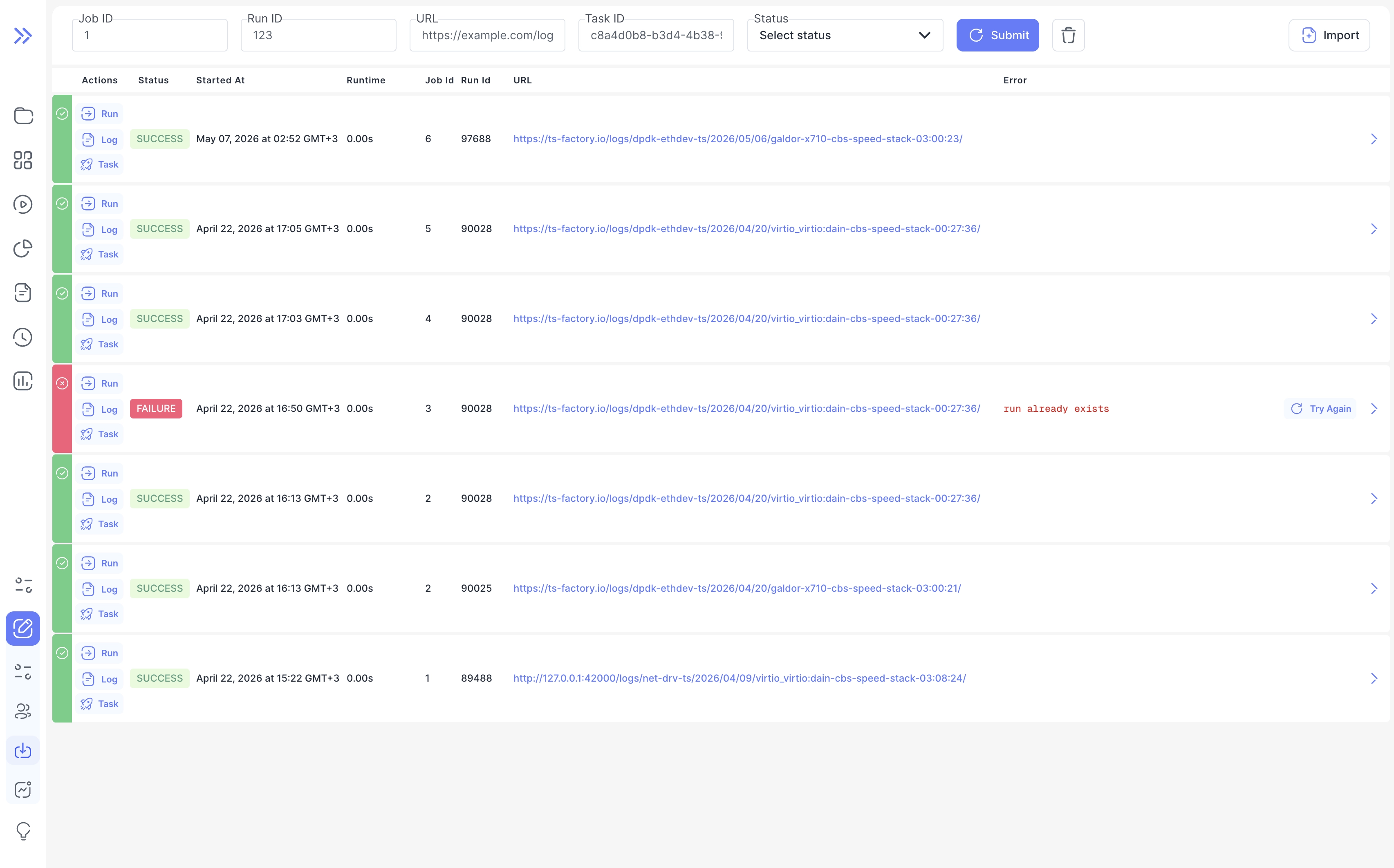Open the bar chart icon in sidebar

tap(23, 381)
